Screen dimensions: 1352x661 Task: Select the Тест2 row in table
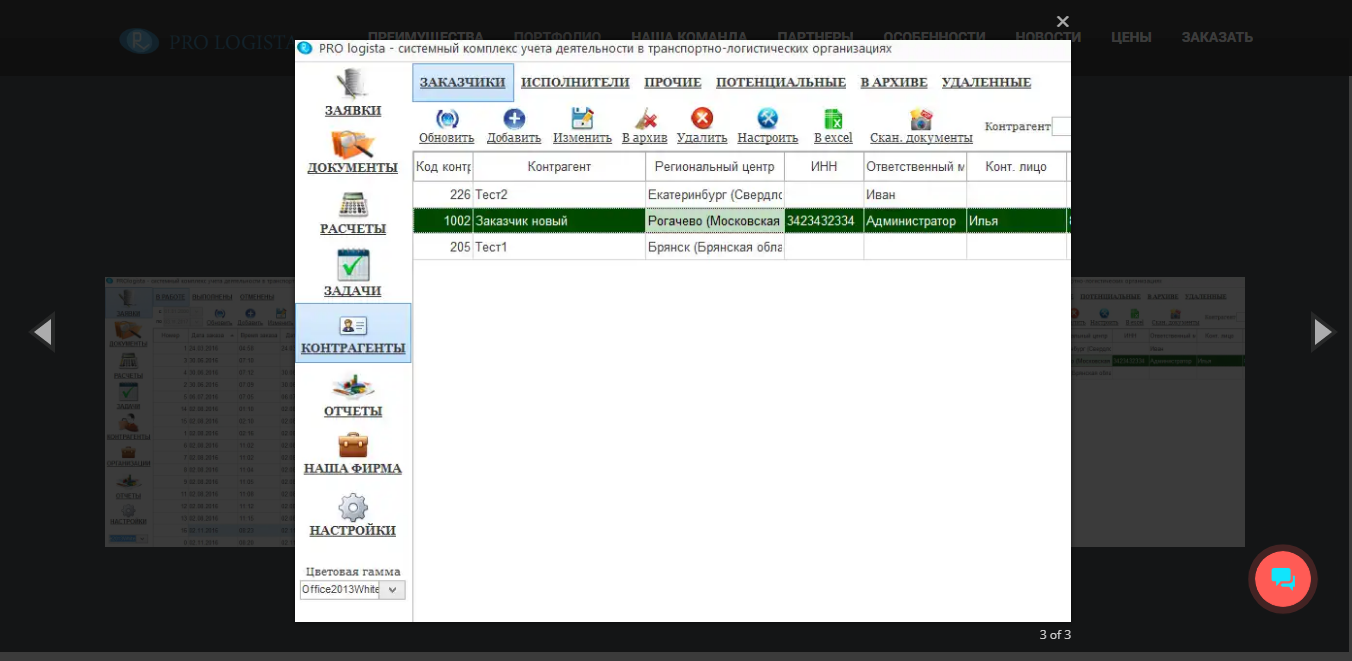click(558, 195)
